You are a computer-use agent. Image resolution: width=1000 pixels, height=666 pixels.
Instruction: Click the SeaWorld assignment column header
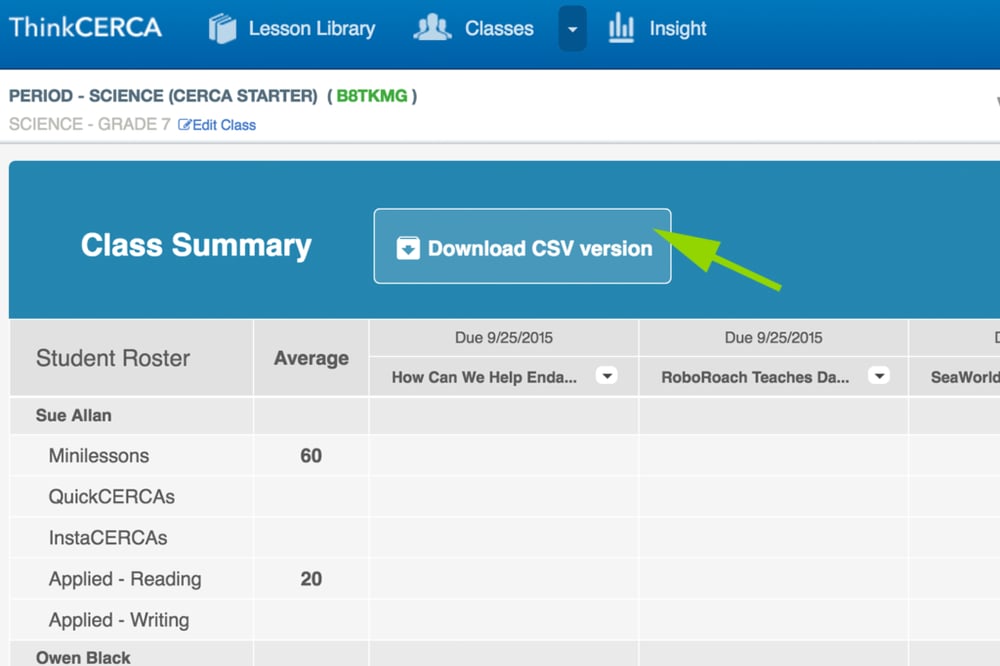click(x=965, y=378)
